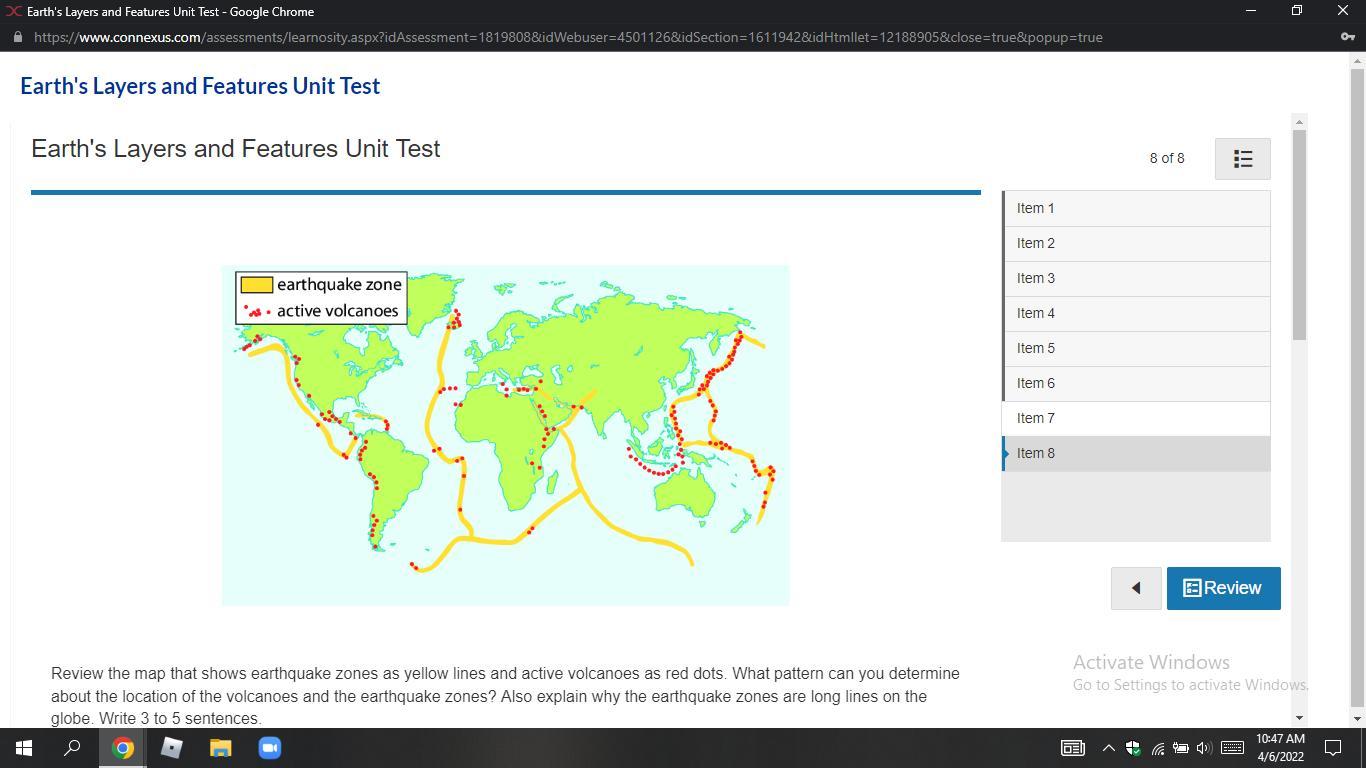Jump to Item 6
The image size is (1366, 768).
tap(1136, 383)
